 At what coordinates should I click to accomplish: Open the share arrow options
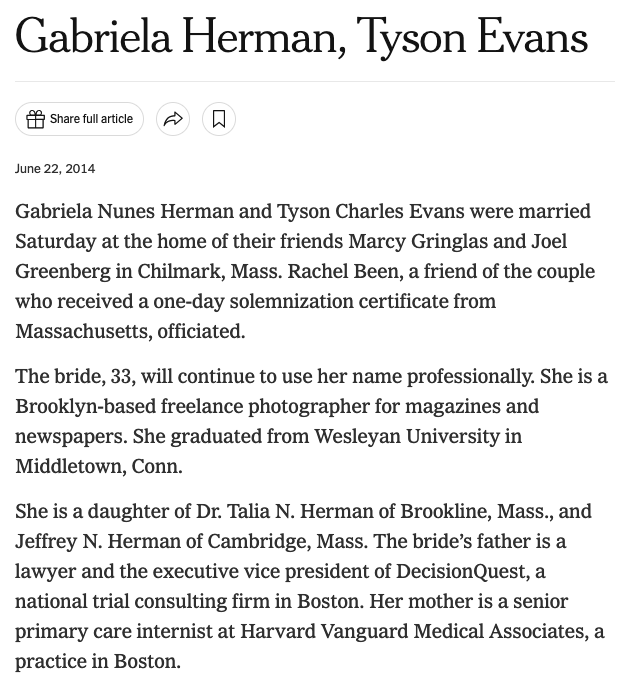click(x=173, y=119)
